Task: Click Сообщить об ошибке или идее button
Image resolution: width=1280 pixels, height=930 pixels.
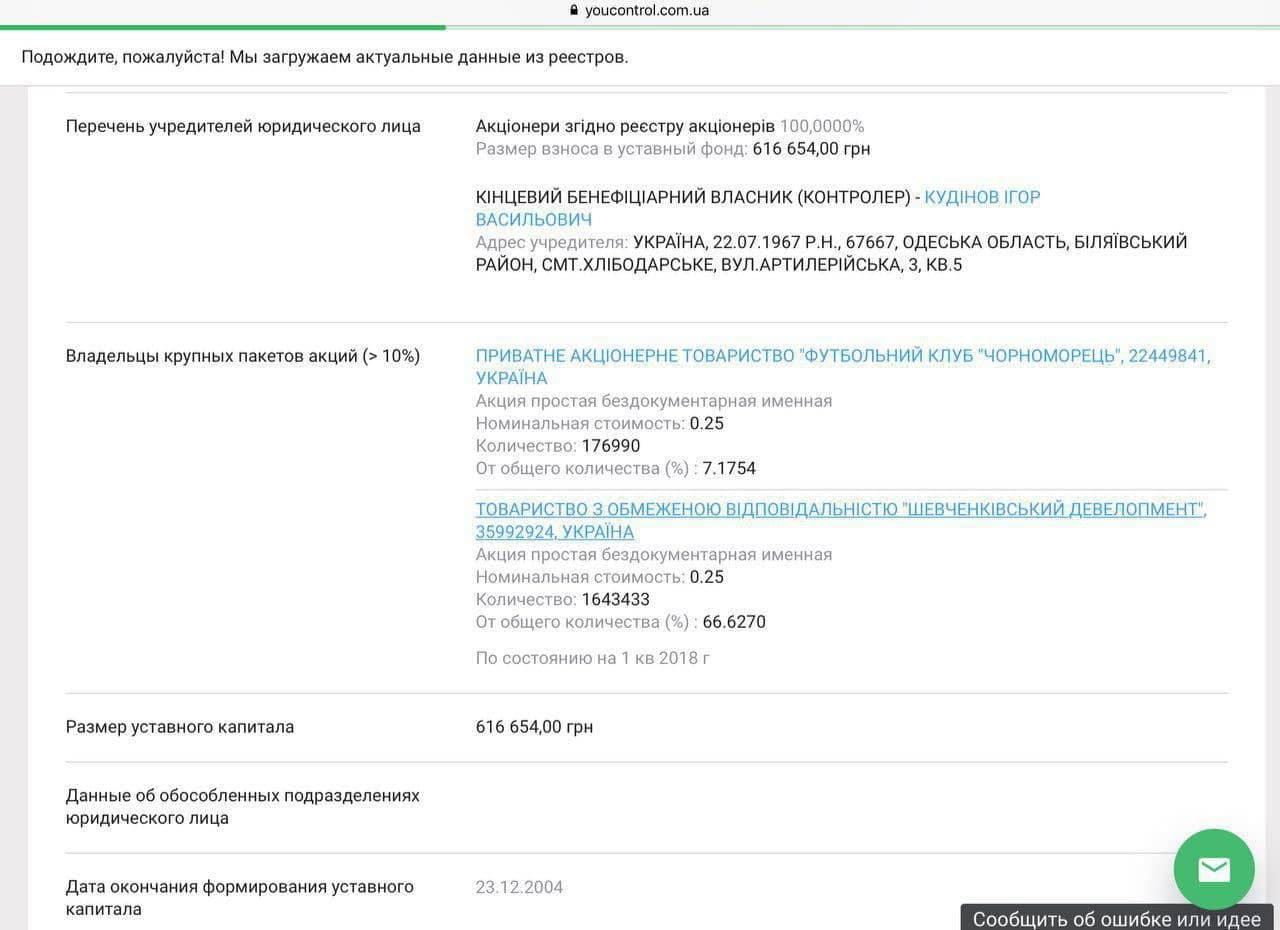Action: 1117,918
